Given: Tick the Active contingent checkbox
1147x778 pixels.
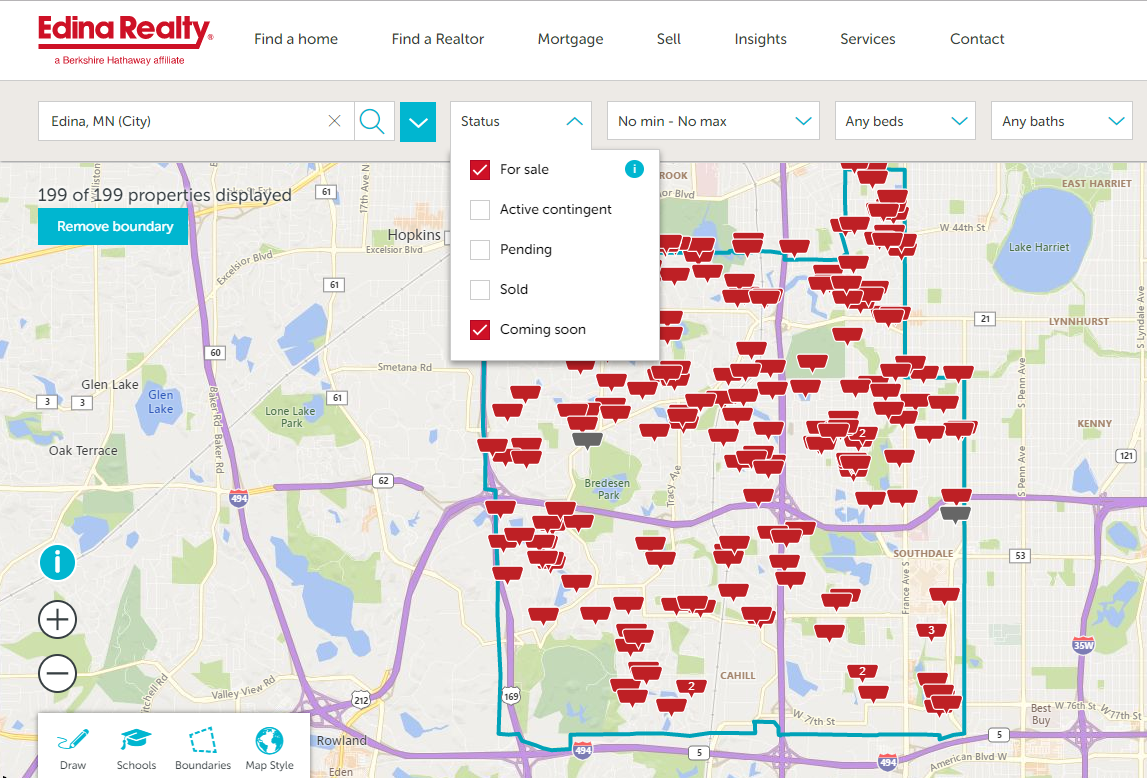Looking at the screenshot, I should [480, 210].
